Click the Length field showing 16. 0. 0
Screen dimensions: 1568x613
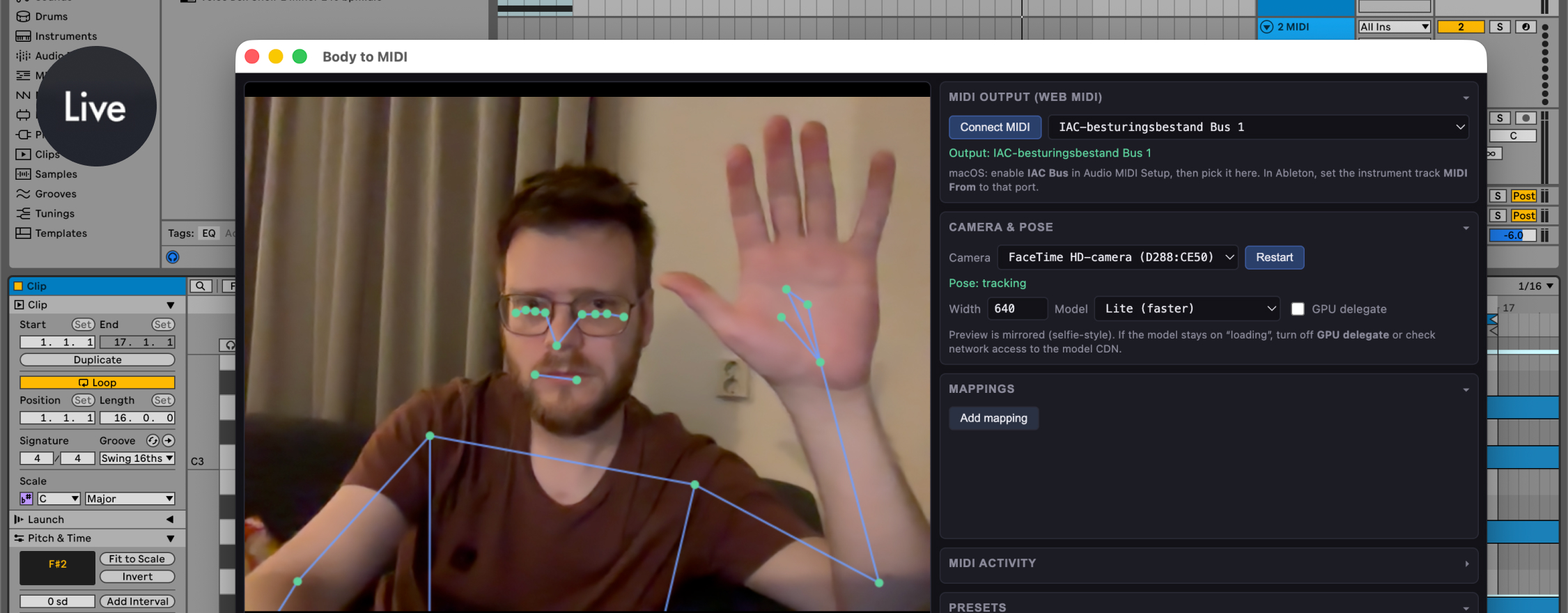click(x=137, y=418)
